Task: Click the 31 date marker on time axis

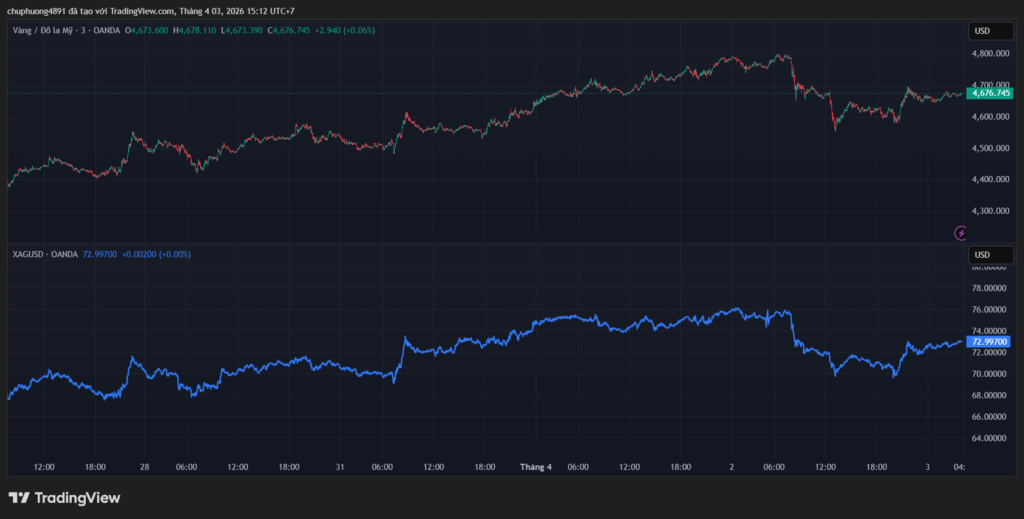Action: pyautogui.click(x=340, y=467)
